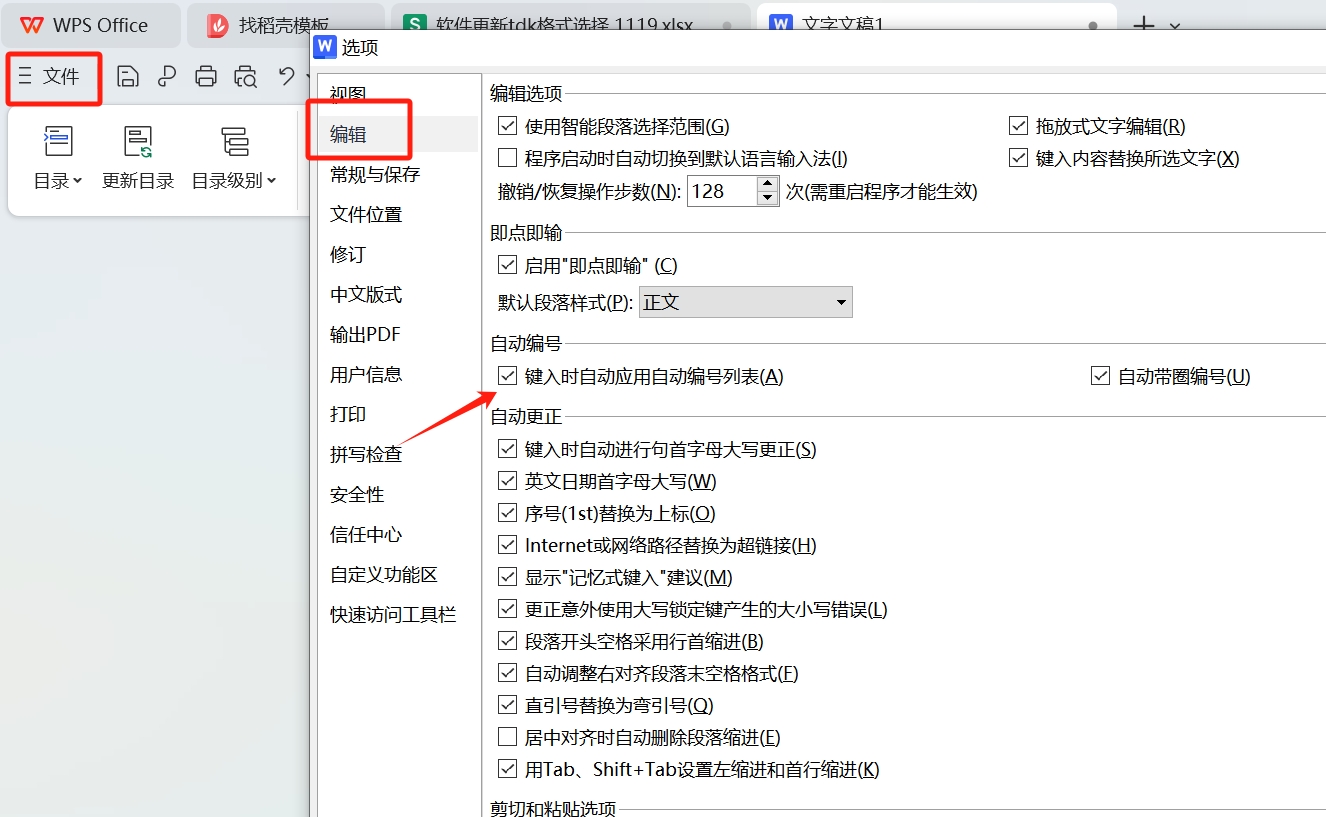Click the Save icon in the quick toolbar
The height and width of the screenshot is (817, 1326).
(128, 76)
